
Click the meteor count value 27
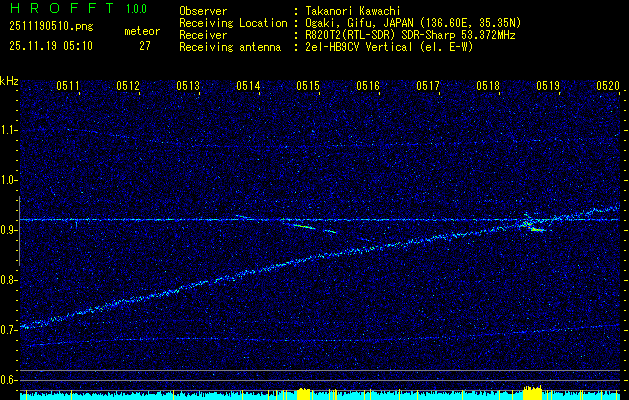tap(145, 46)
